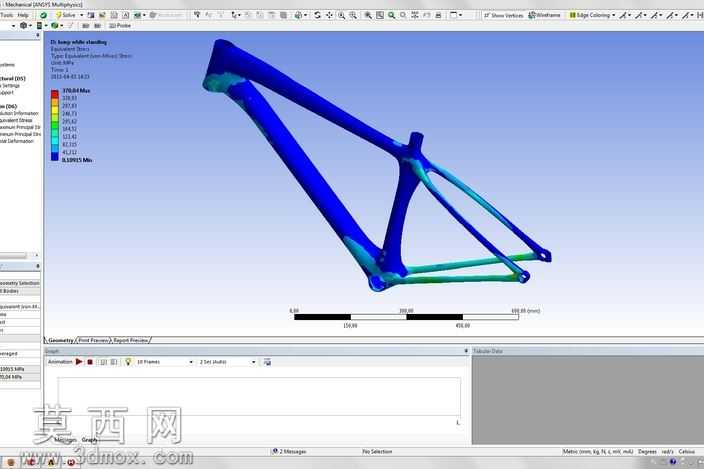Screen dimensions: 704x469
Task: Select Equivalent Stress in the outline tree
Action: [x=16, y=120]
